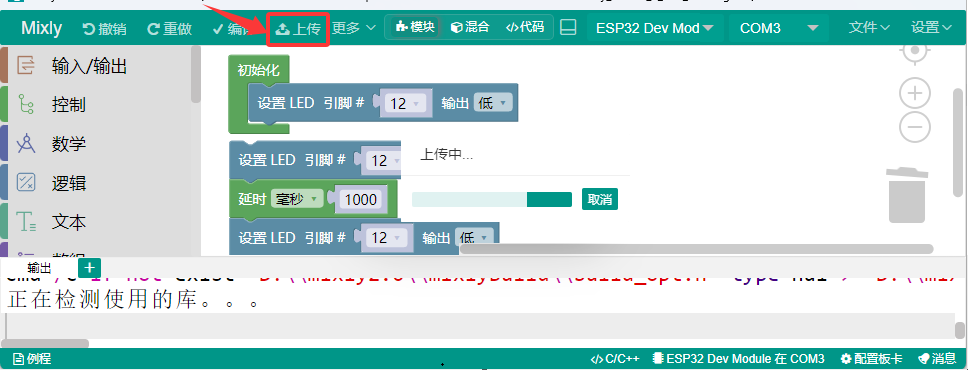This screenshot has width=968, height=370.
Task: Click the 输入/输出 category icon
Action: click(x=26, y=65)
